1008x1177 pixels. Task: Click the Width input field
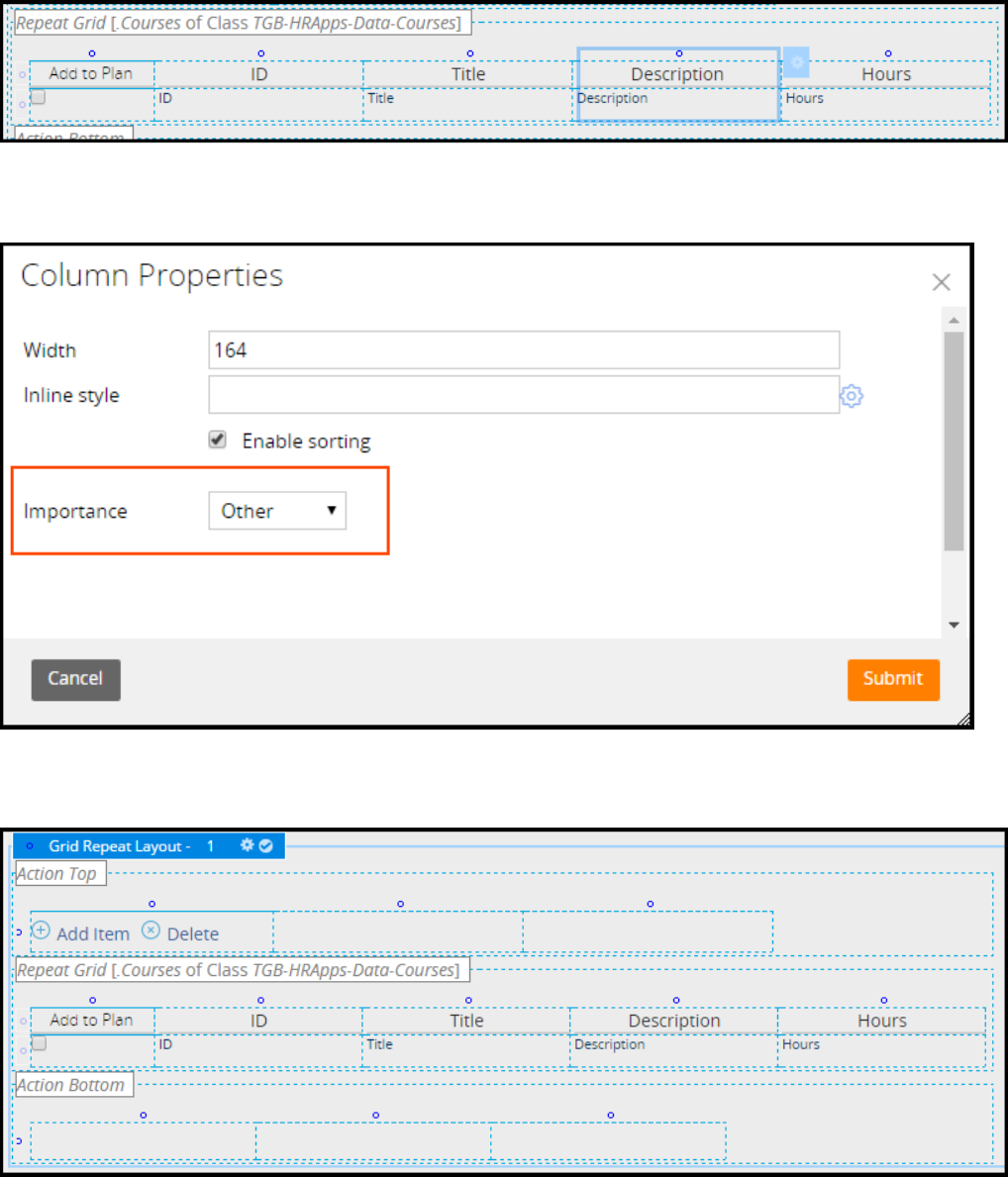(524, 350)
